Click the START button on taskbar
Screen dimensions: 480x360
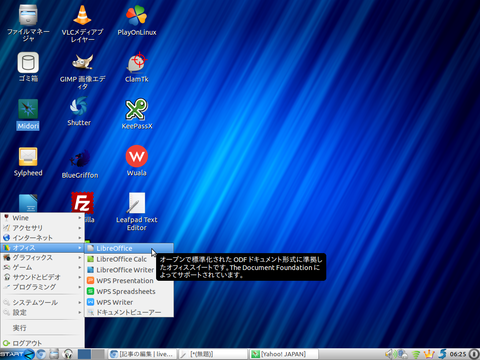click(x=17, y=354)
